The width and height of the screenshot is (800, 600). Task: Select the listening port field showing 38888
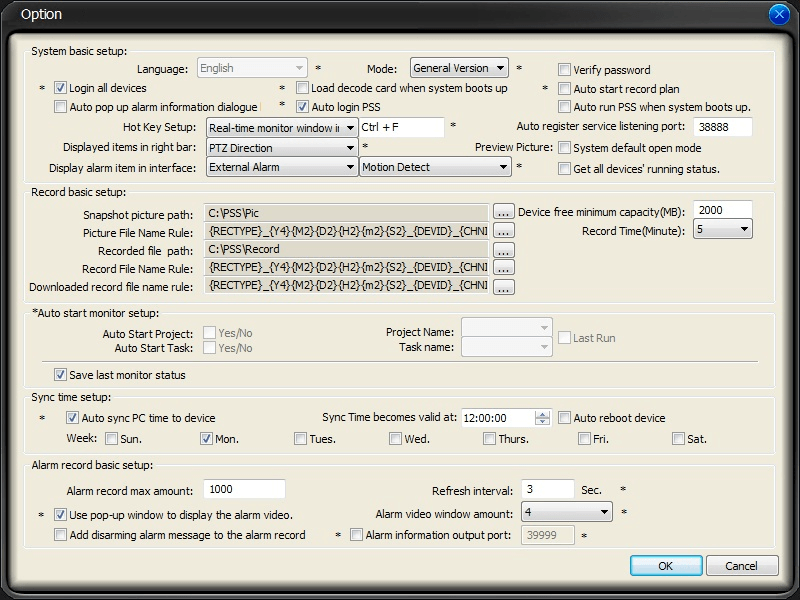click(x=722, y=127)
